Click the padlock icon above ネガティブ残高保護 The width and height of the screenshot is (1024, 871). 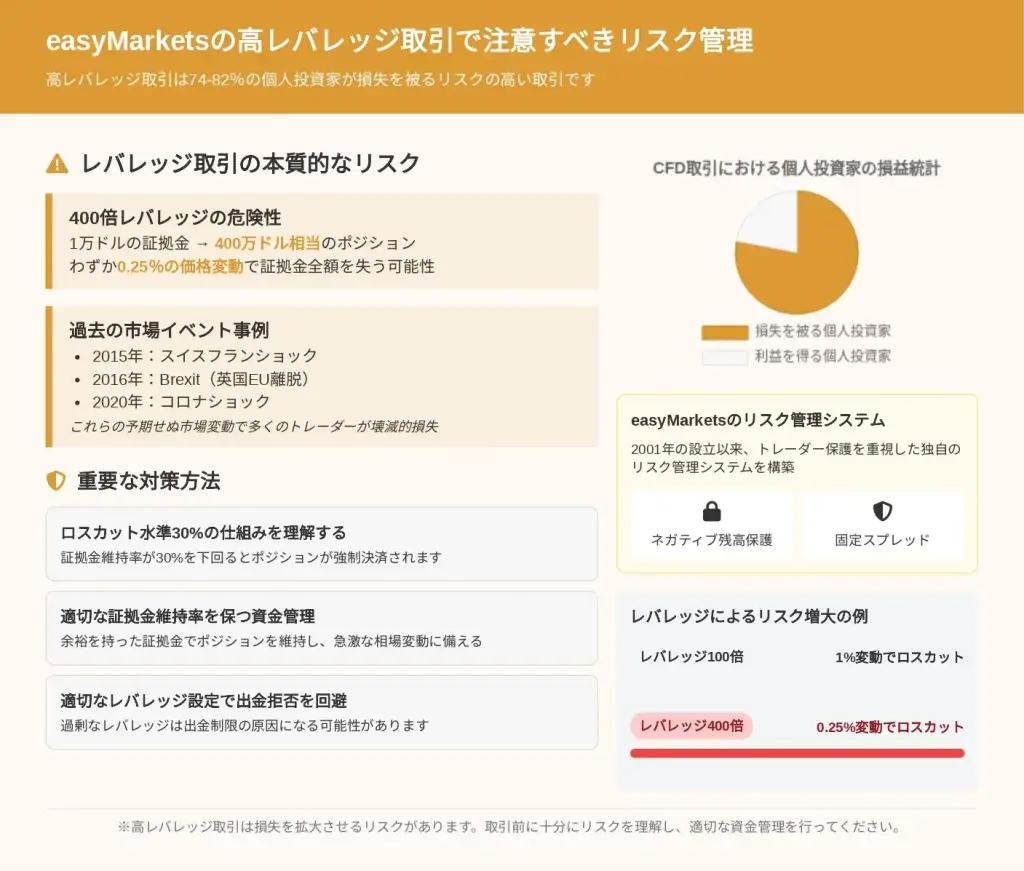click(x=712, y=512)
